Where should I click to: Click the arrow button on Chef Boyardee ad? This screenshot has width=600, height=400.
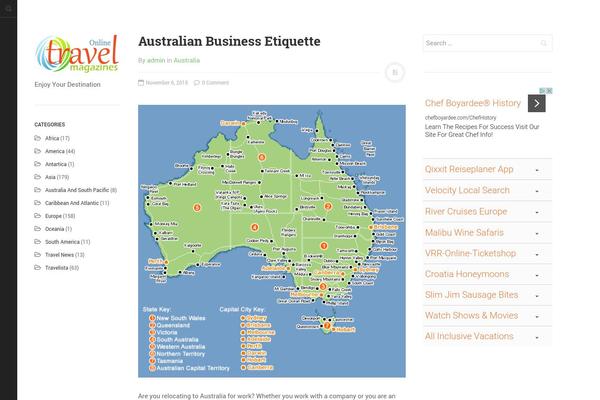(537, 103)
